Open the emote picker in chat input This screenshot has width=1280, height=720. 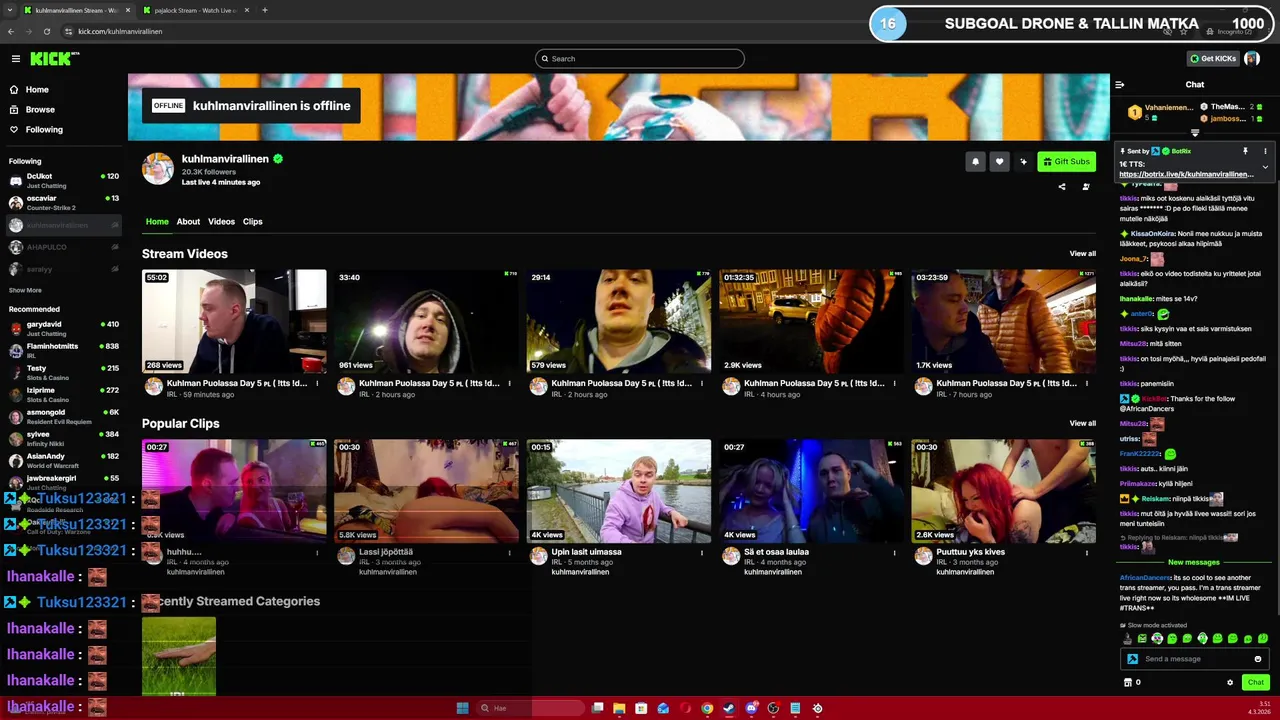(x=1258, y=659)
